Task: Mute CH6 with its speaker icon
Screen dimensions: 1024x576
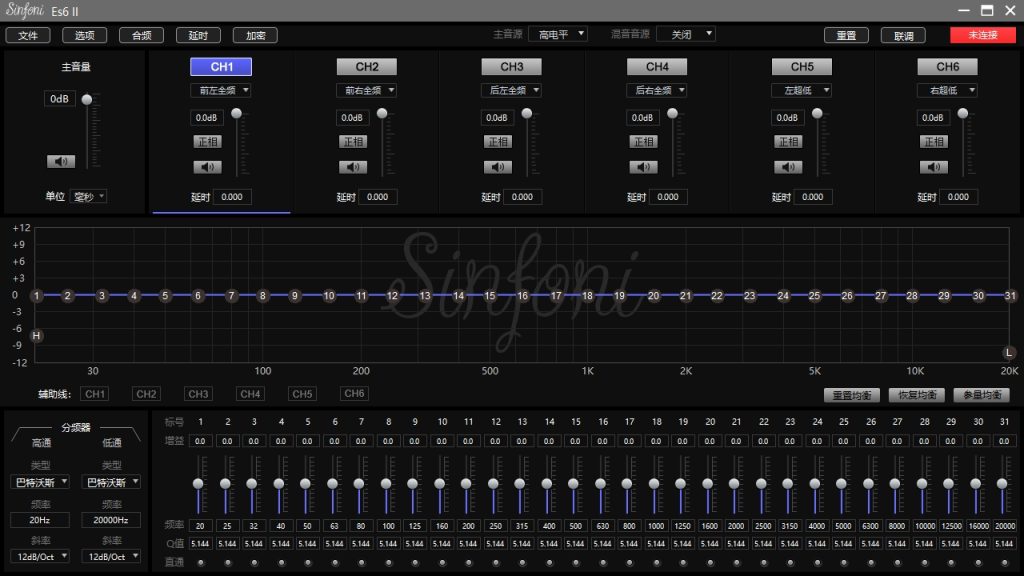Action: click(x=934, y=167)
